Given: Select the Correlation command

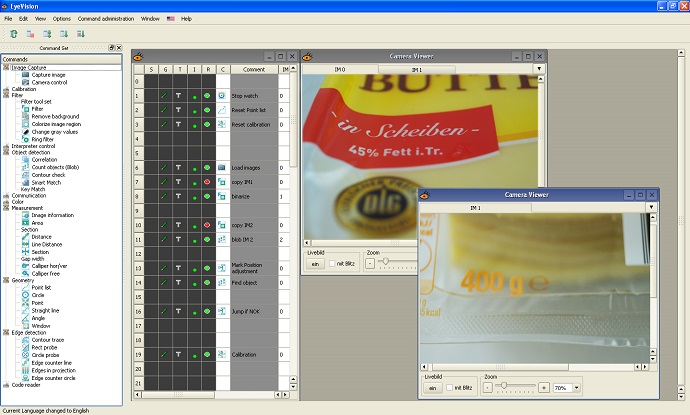Looking at the screenshot, I should [x=44, y=160].
